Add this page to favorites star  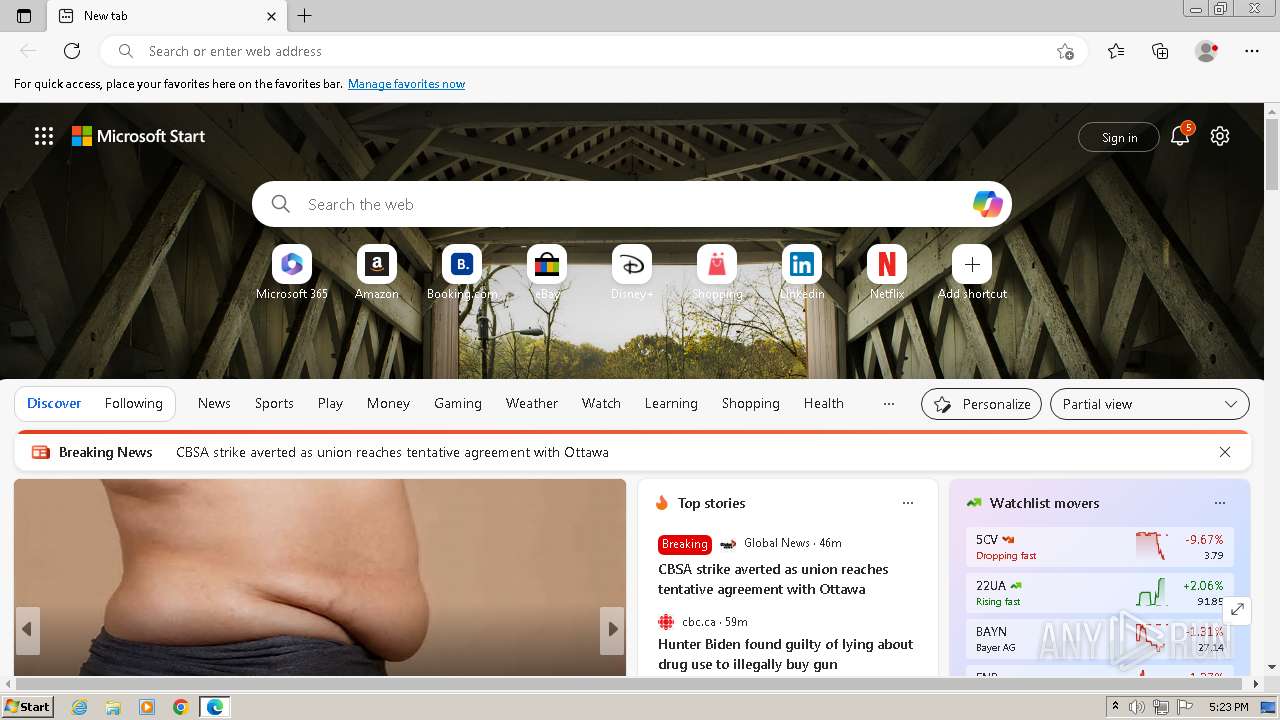pos(1065,51)
